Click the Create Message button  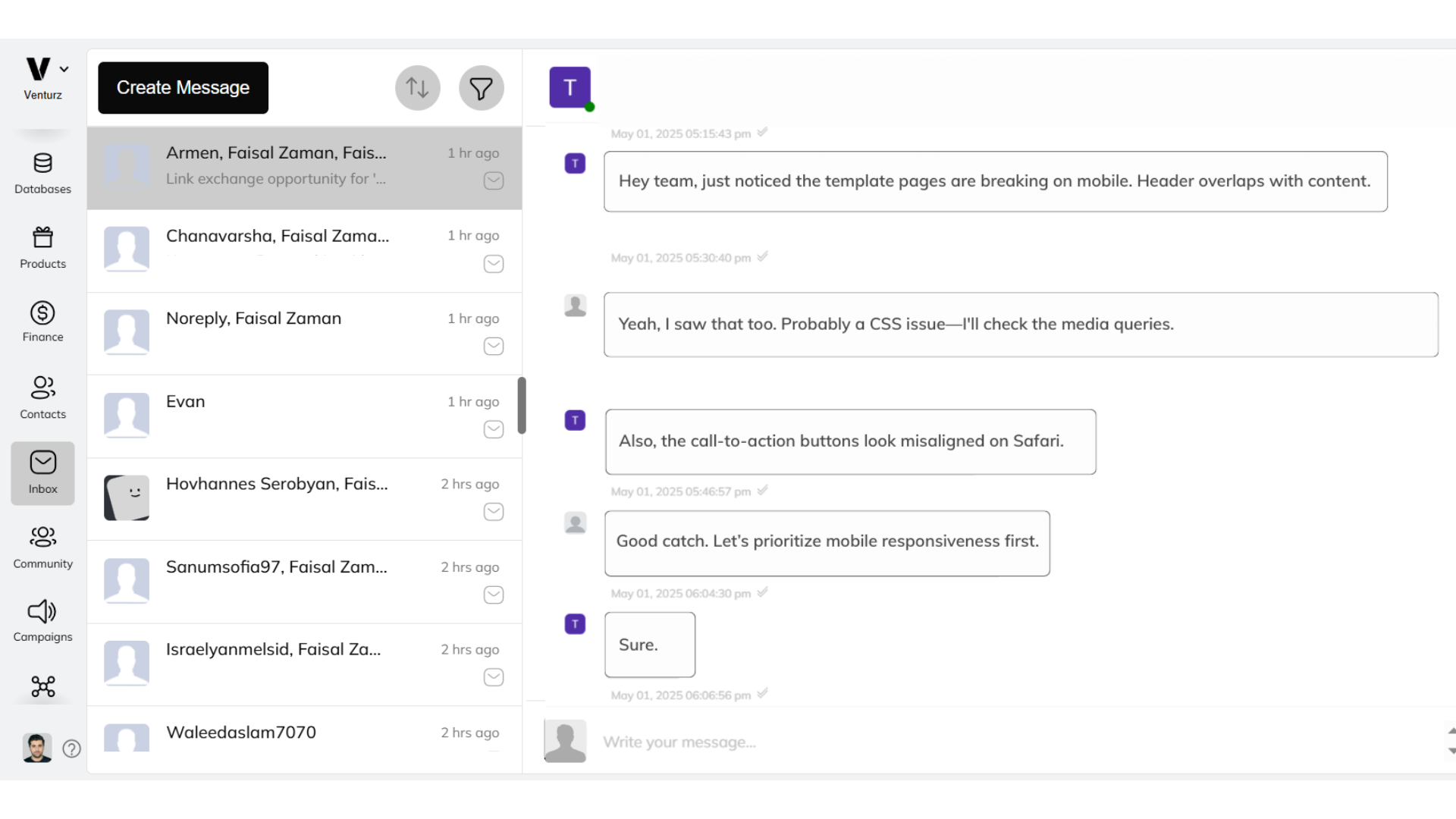pyautogui.click(x=183, y=87)
